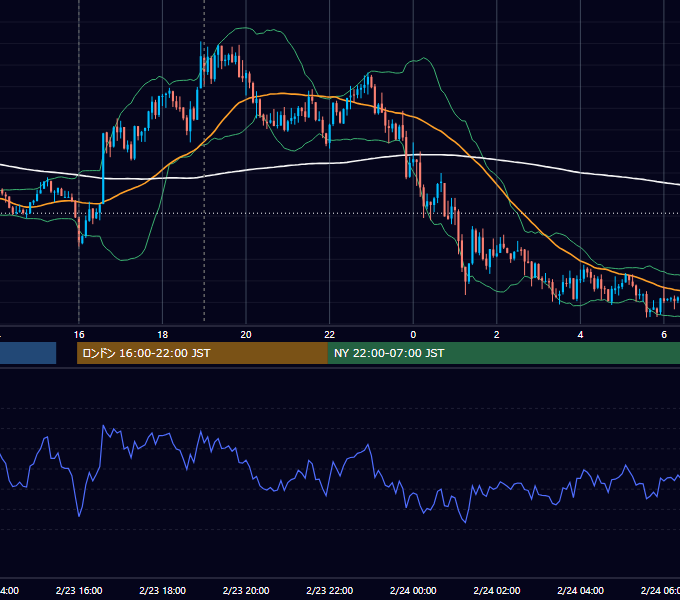Click the 6 hour label on upper axis
This screenshot has height=600, width=680.
coord(664,335)
